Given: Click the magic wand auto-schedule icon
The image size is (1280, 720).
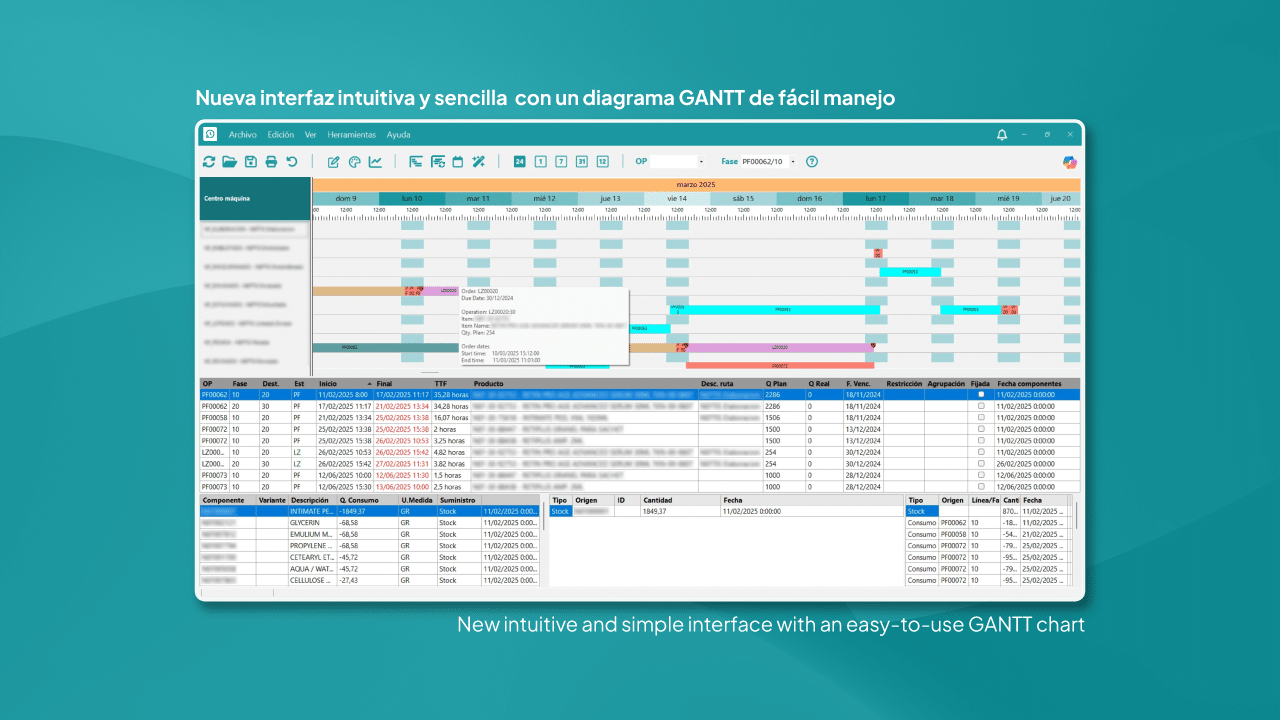Looking at the screenshot, I should click(478, 161).
